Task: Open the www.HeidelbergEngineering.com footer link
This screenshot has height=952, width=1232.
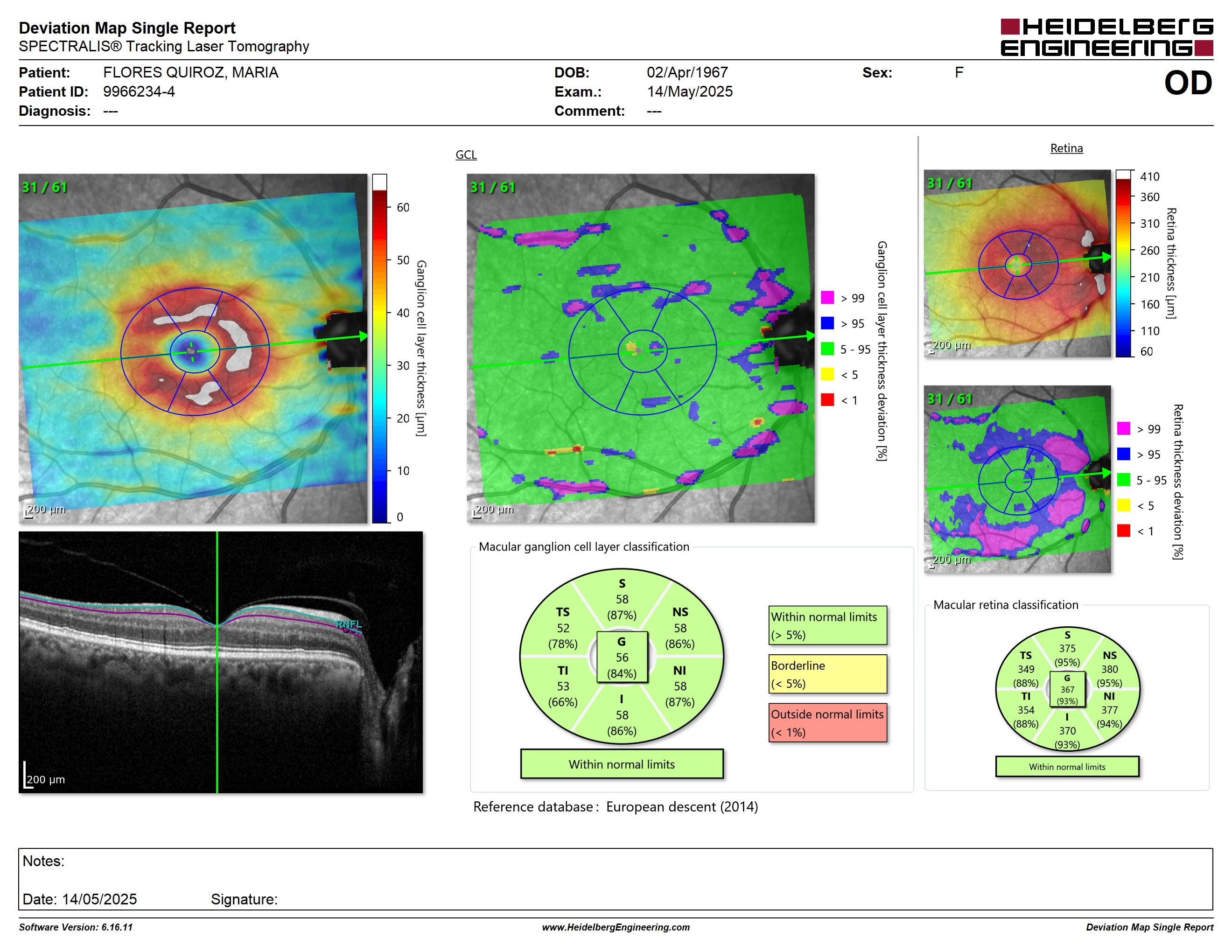Action: coord(616,927)
